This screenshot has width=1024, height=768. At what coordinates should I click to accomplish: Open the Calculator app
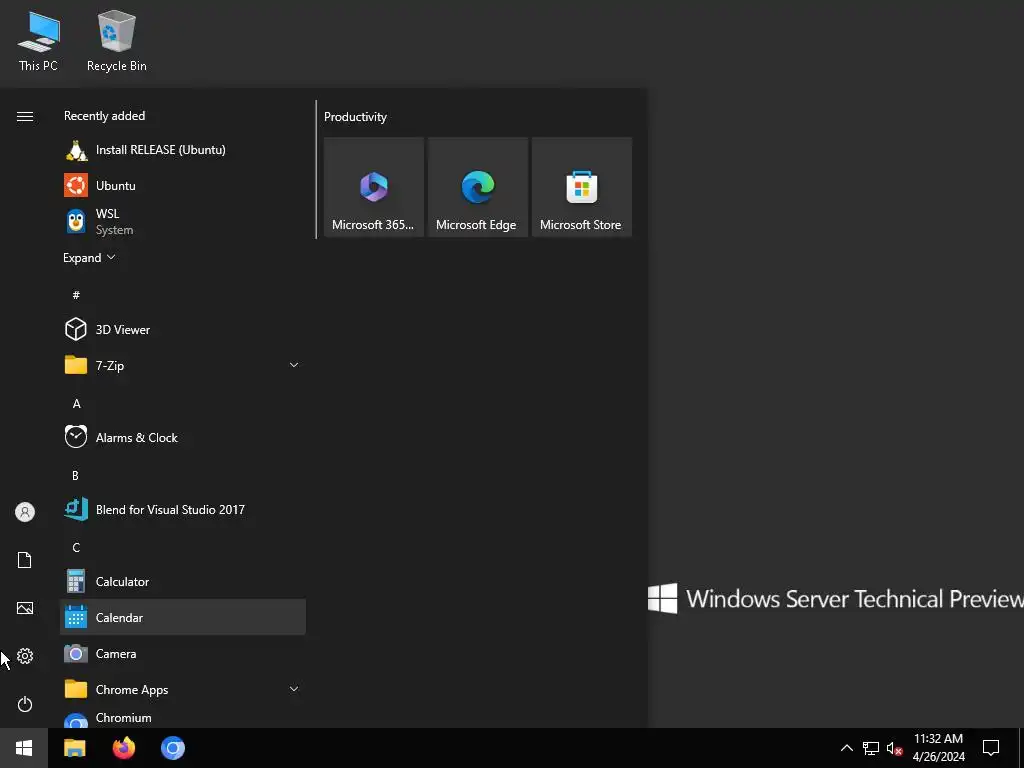183,581
